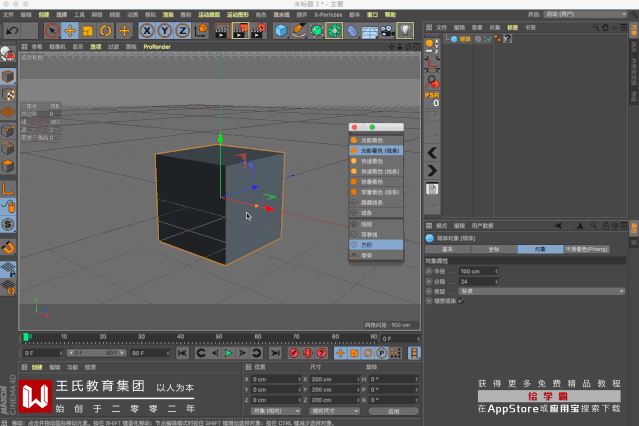Open the 对象 (相对) coordinate dropdown
The height and width of the screenshot is (426, 639).
[x=275, y=411]
